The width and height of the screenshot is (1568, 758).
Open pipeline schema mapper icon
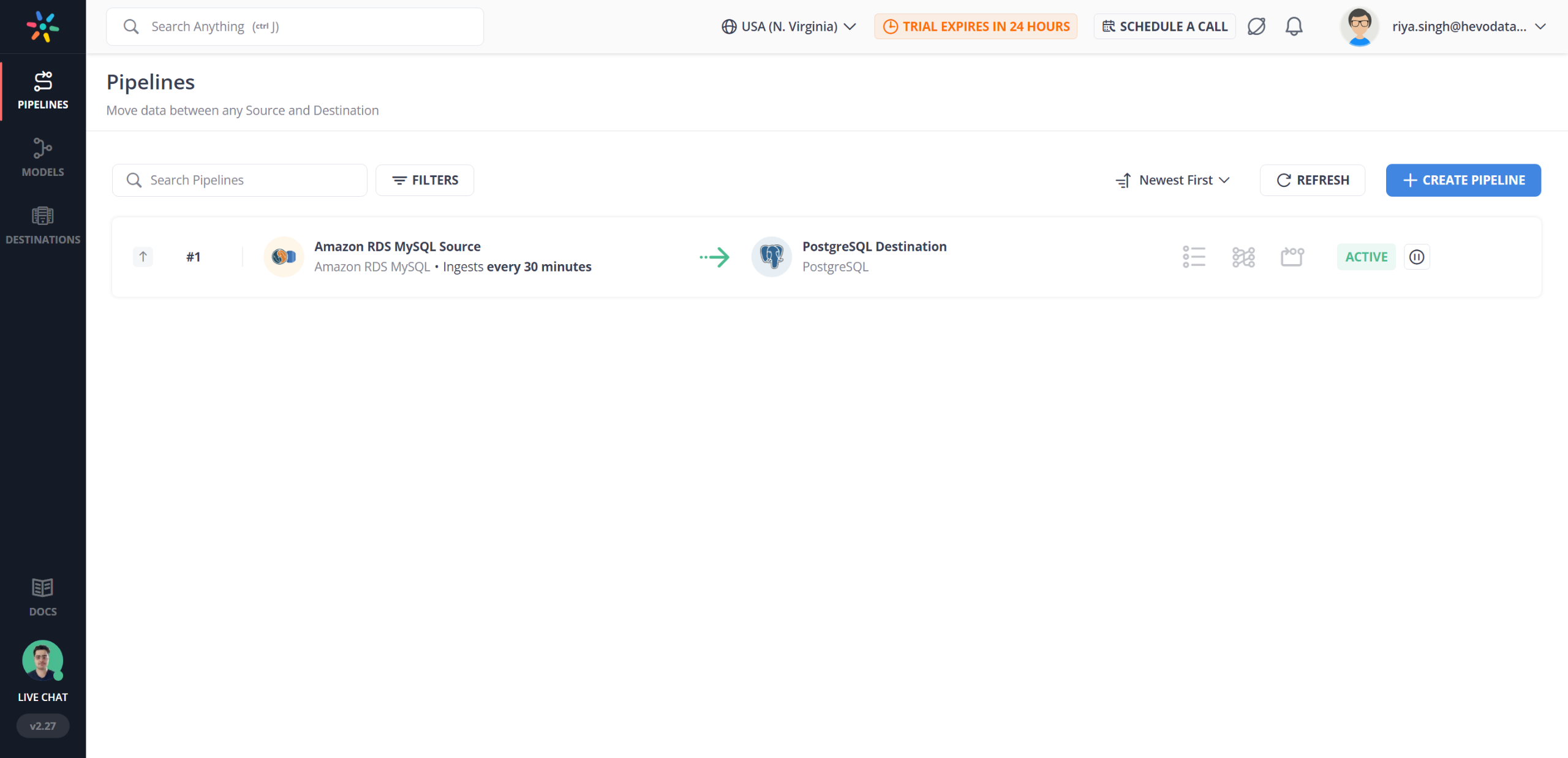click(1292, 257)
